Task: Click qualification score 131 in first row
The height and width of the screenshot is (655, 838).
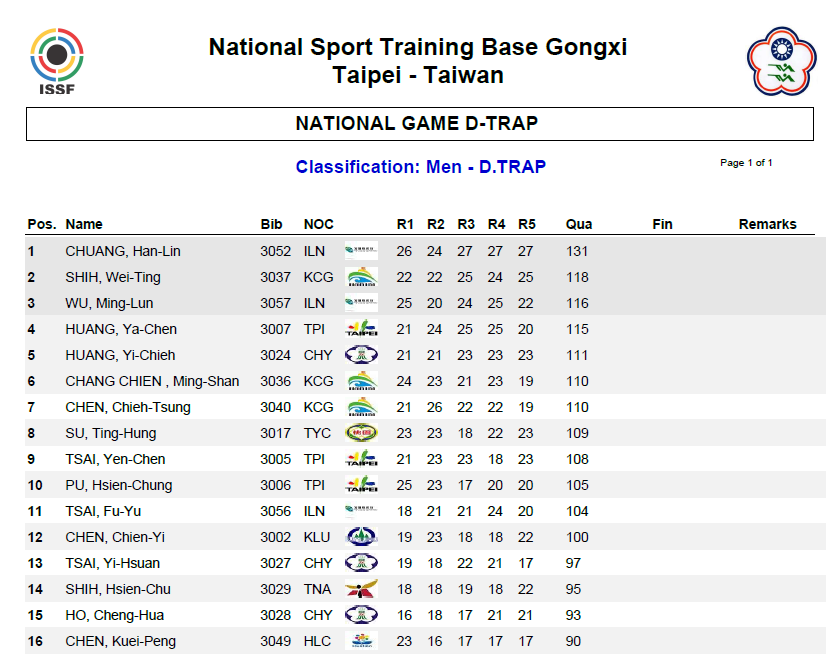Action: (x=577, y=251)
